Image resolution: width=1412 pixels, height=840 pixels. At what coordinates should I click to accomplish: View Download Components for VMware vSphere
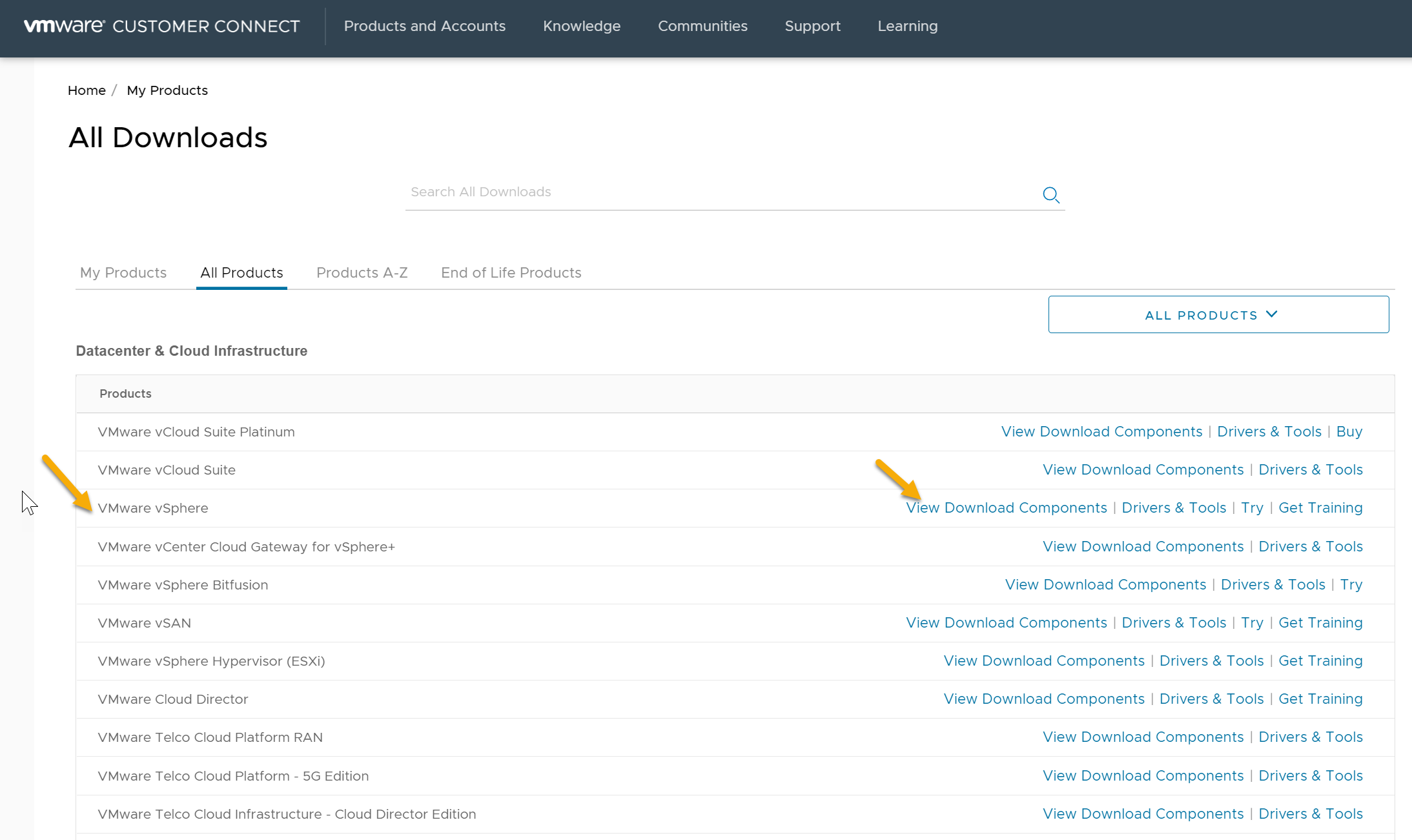tap(1006, 507)
